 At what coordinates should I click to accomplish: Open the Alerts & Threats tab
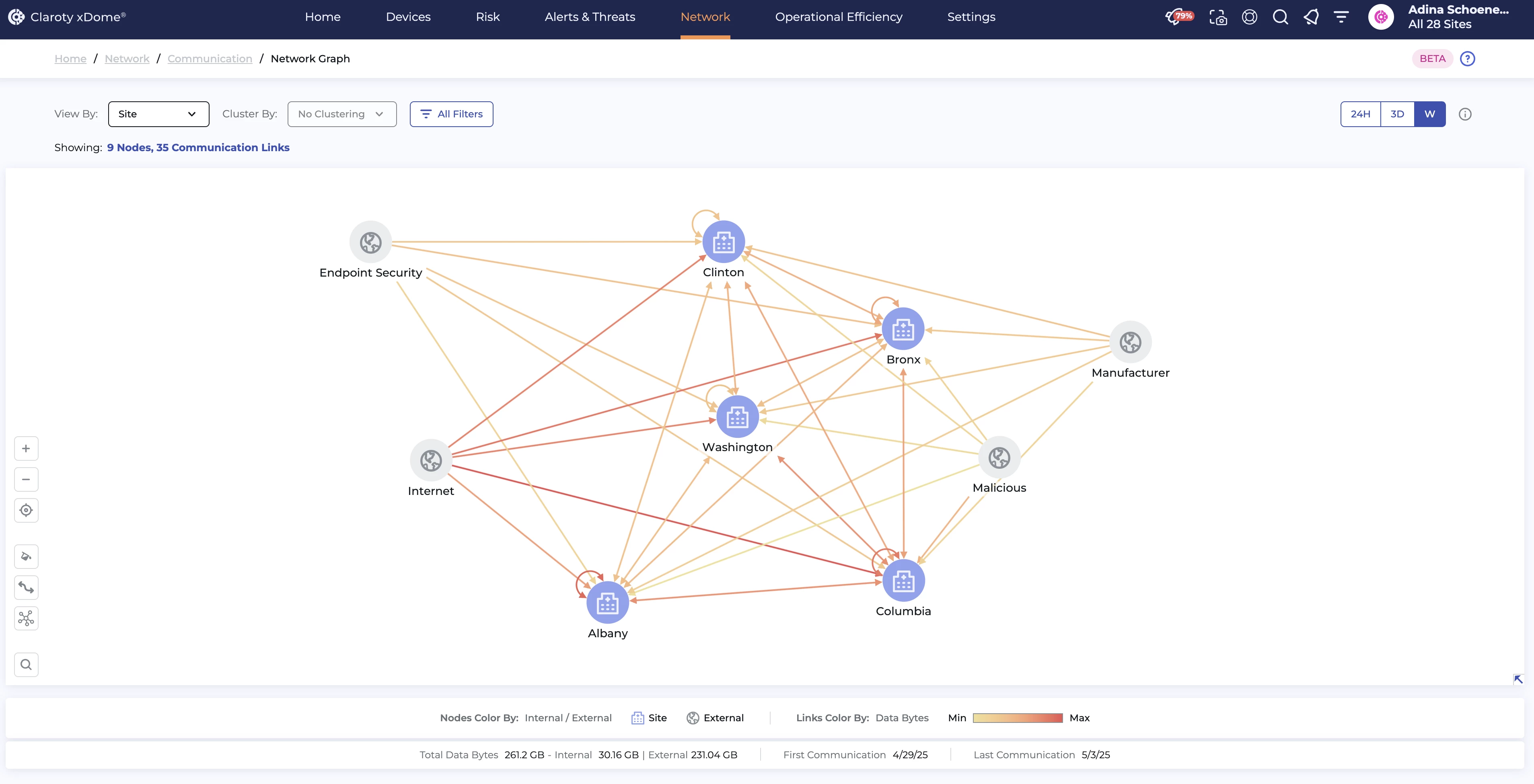click(590, 16)
